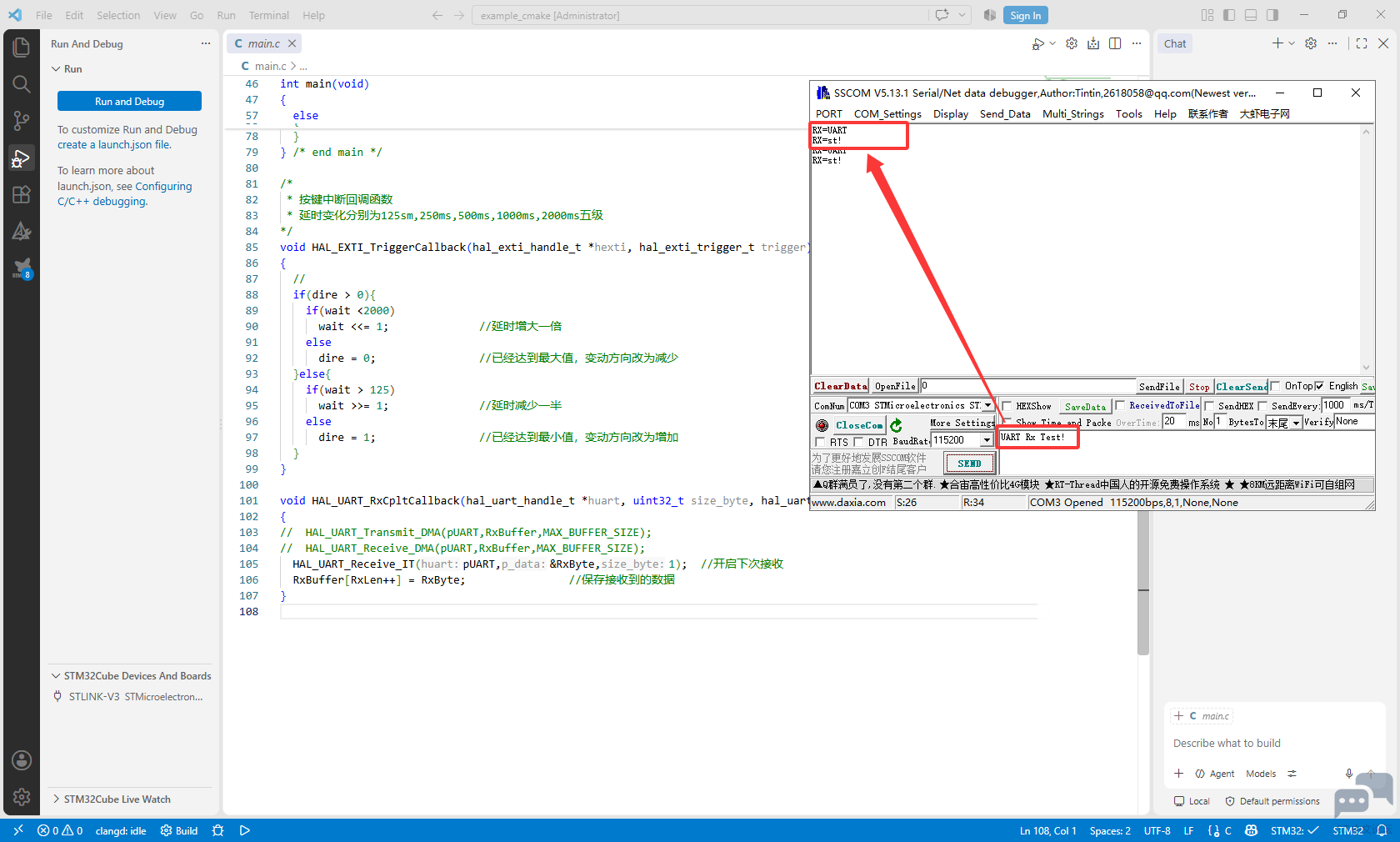1400x842 pixels.
Task: Open Send_Data menu in SSCOM
Action: coord(1005,114)
